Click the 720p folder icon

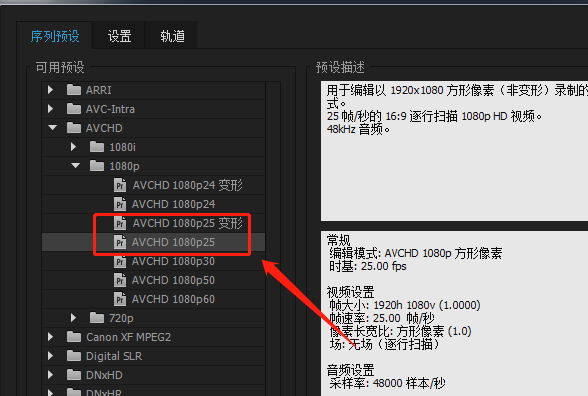[97, 318]
